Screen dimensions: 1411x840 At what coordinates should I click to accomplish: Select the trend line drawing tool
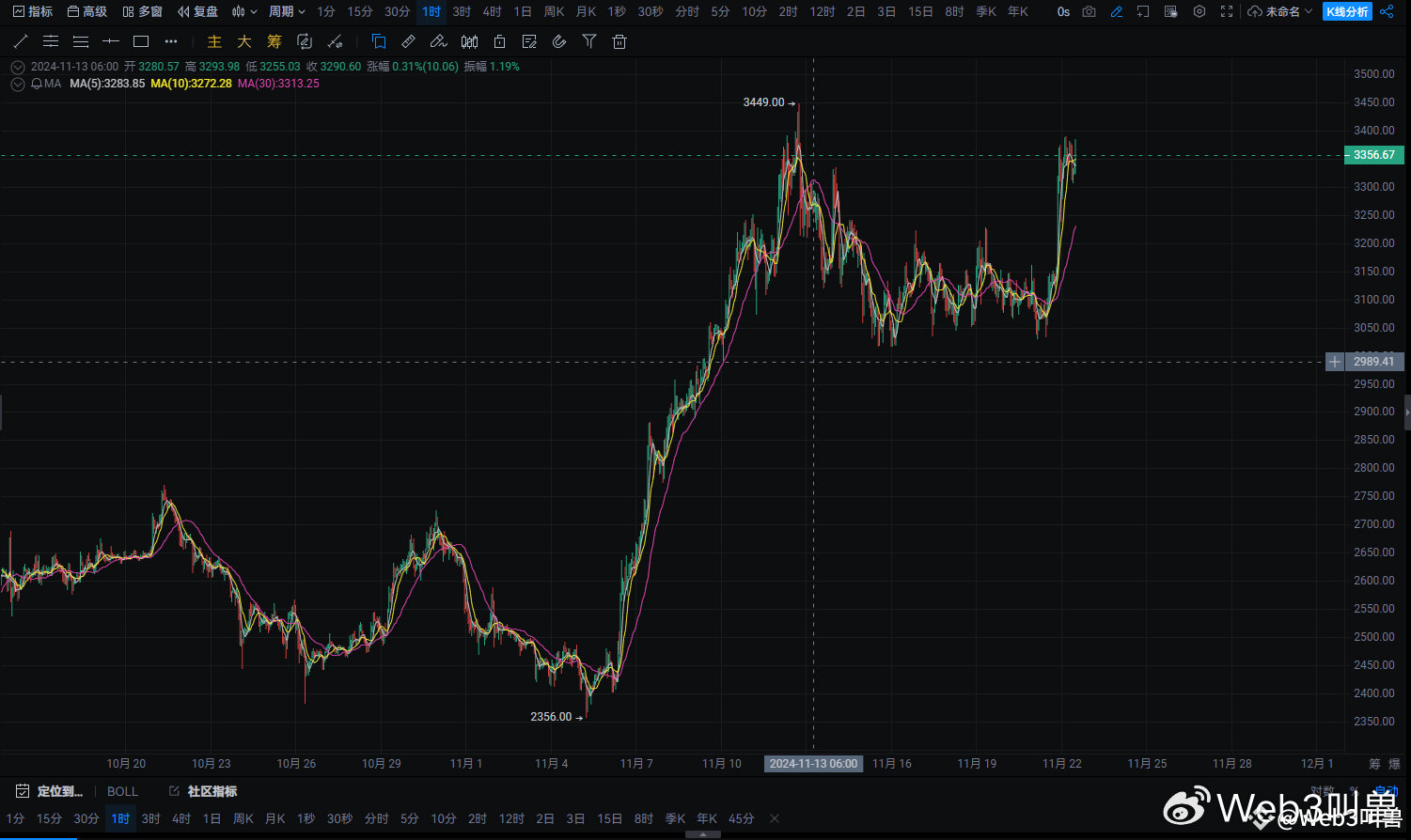pos(21,41)
